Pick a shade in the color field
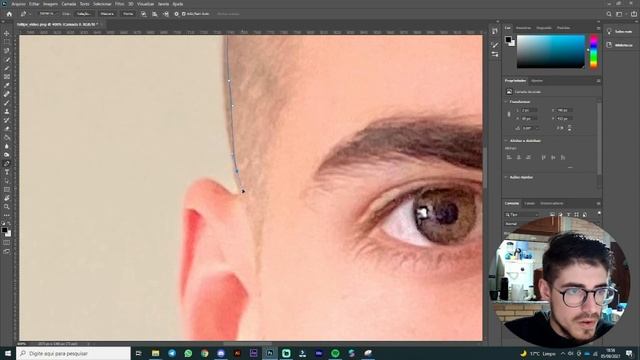The image size is (640, 360). point(551,51)
